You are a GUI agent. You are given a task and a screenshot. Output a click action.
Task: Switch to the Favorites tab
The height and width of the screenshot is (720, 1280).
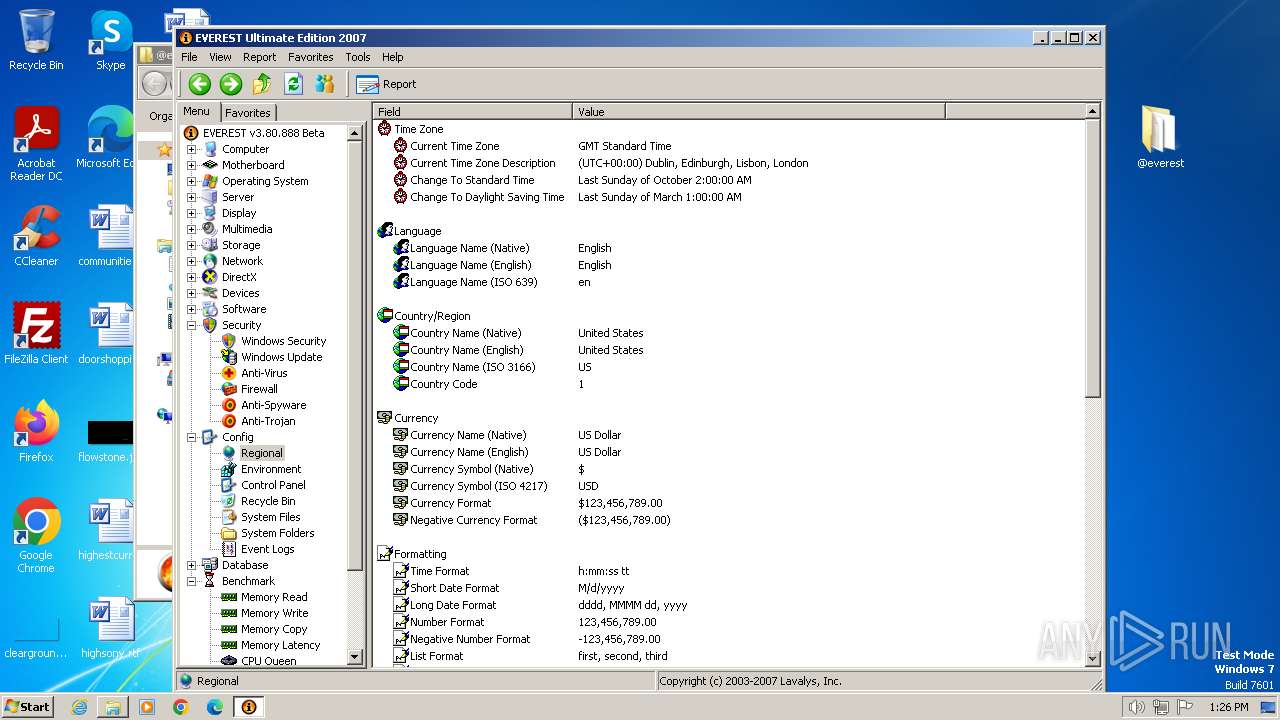(247, 113)
